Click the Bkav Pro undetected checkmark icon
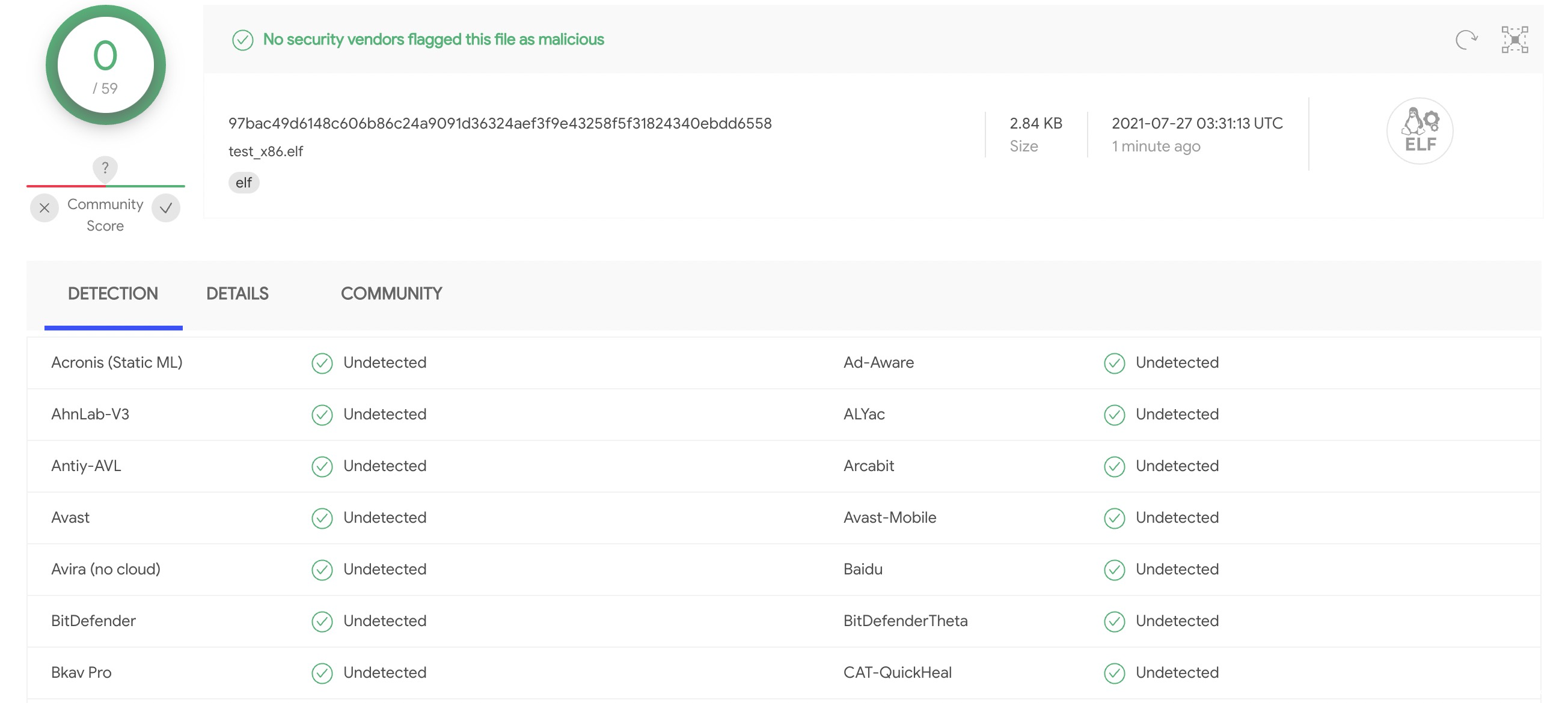Screen dimensions: 1568x703 click(x=322, y=673)
